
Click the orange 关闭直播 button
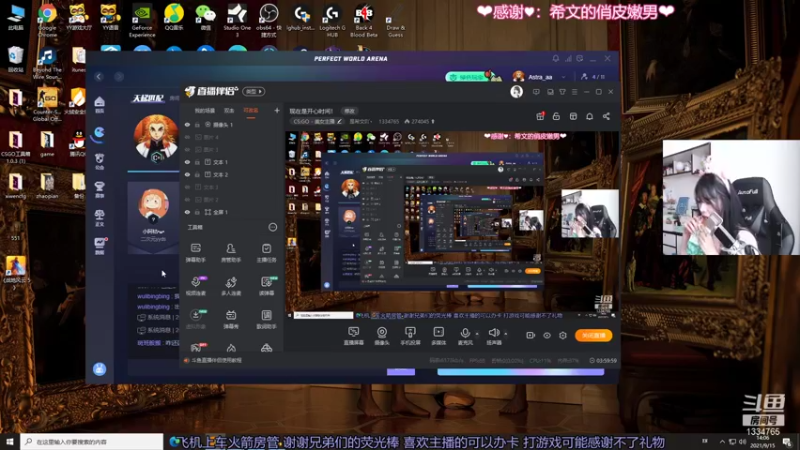click(x=593, y=335)
